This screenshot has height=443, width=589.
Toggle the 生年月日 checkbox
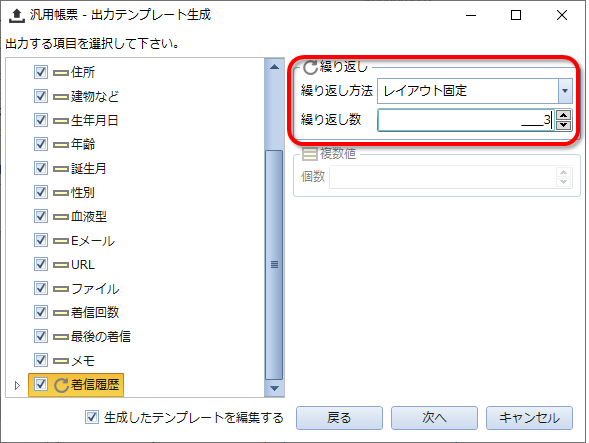coord(41,120)
